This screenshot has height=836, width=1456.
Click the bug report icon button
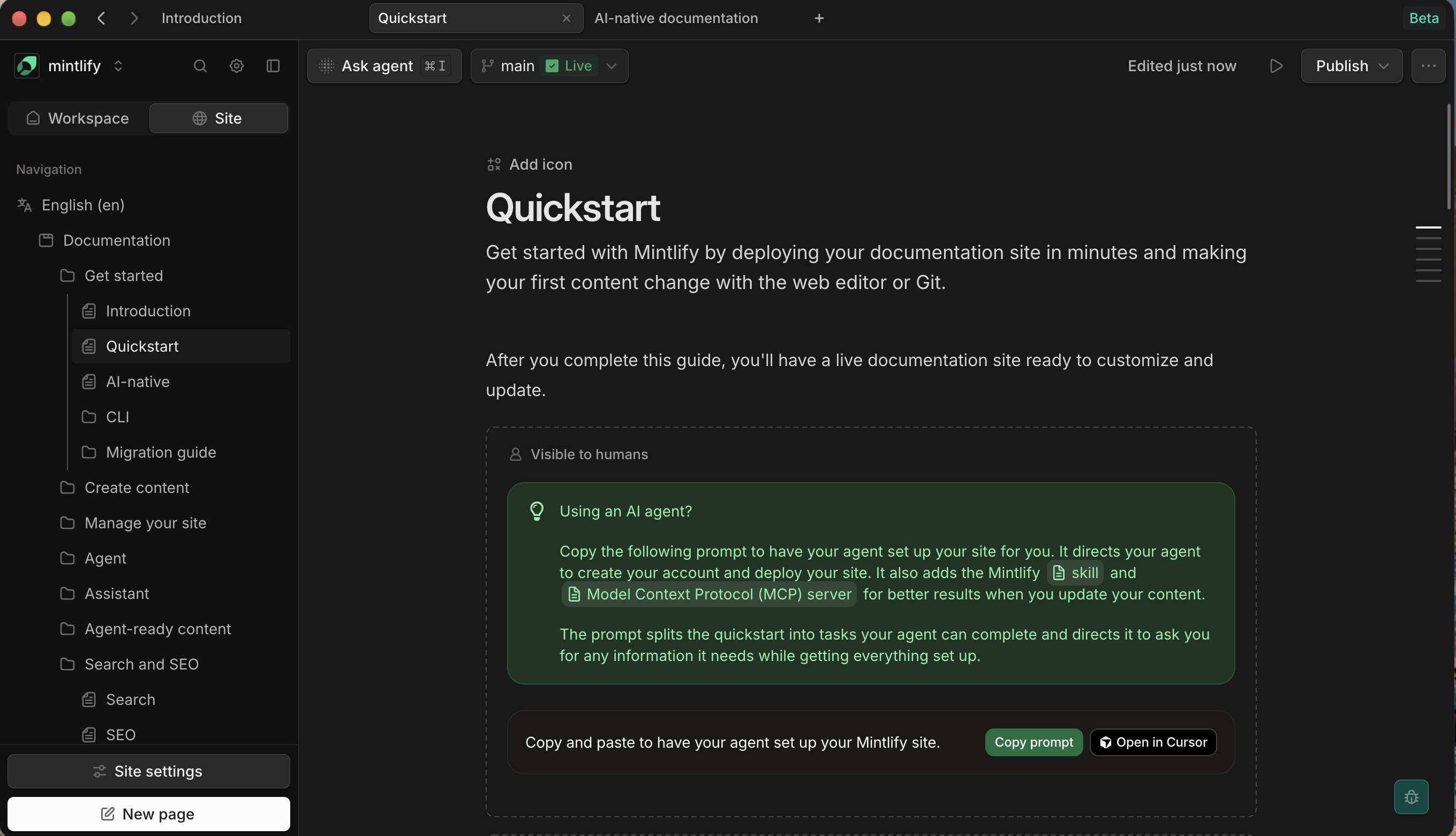[1411, 796]
